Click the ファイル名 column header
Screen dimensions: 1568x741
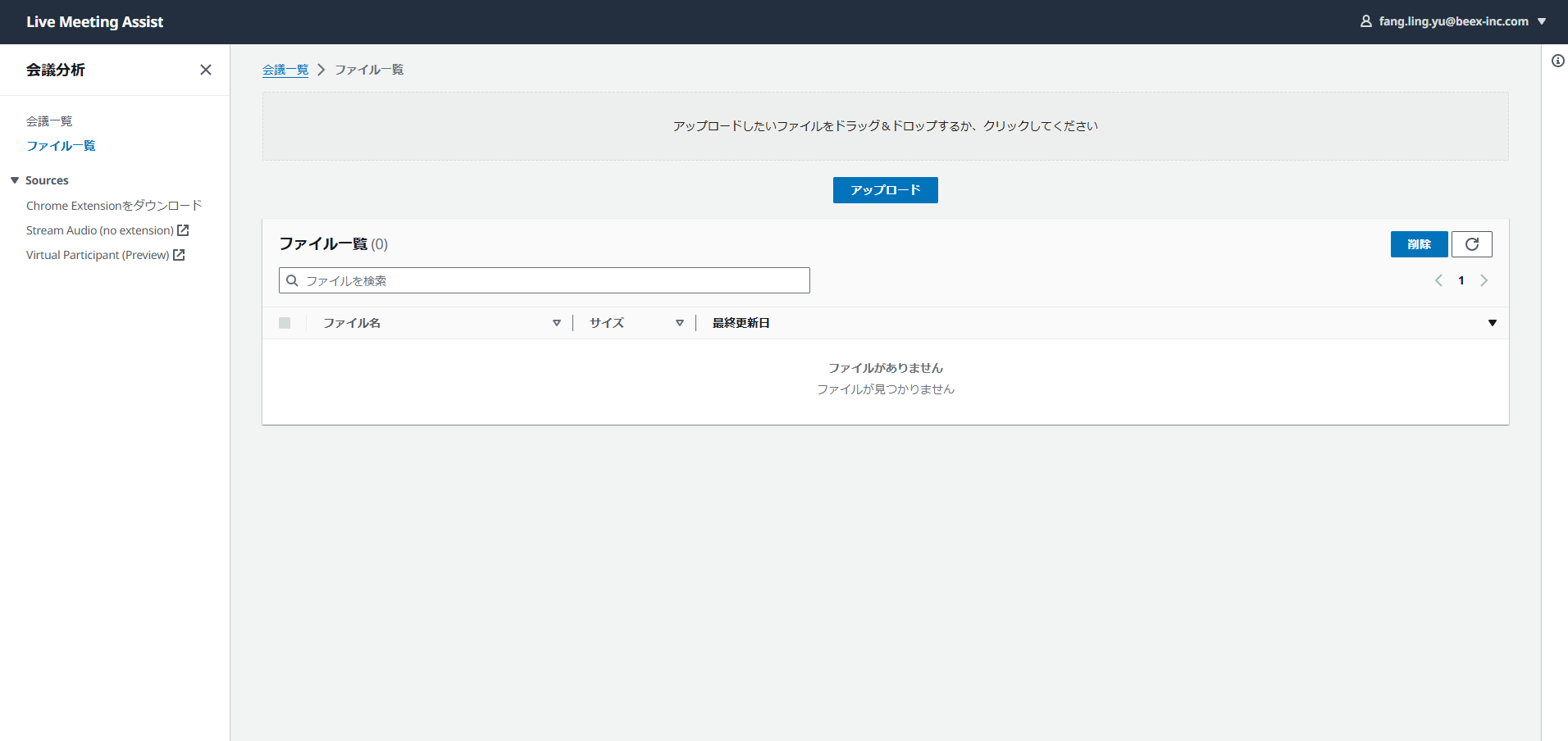[352, 323]
